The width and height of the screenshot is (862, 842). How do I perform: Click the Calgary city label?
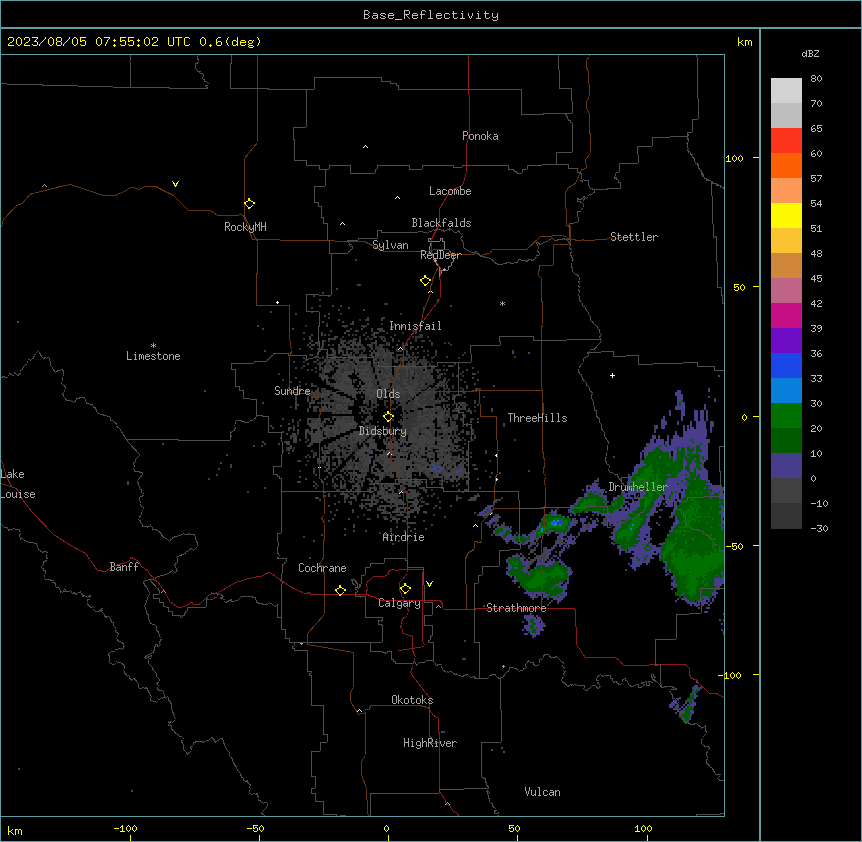click(399, 603)
